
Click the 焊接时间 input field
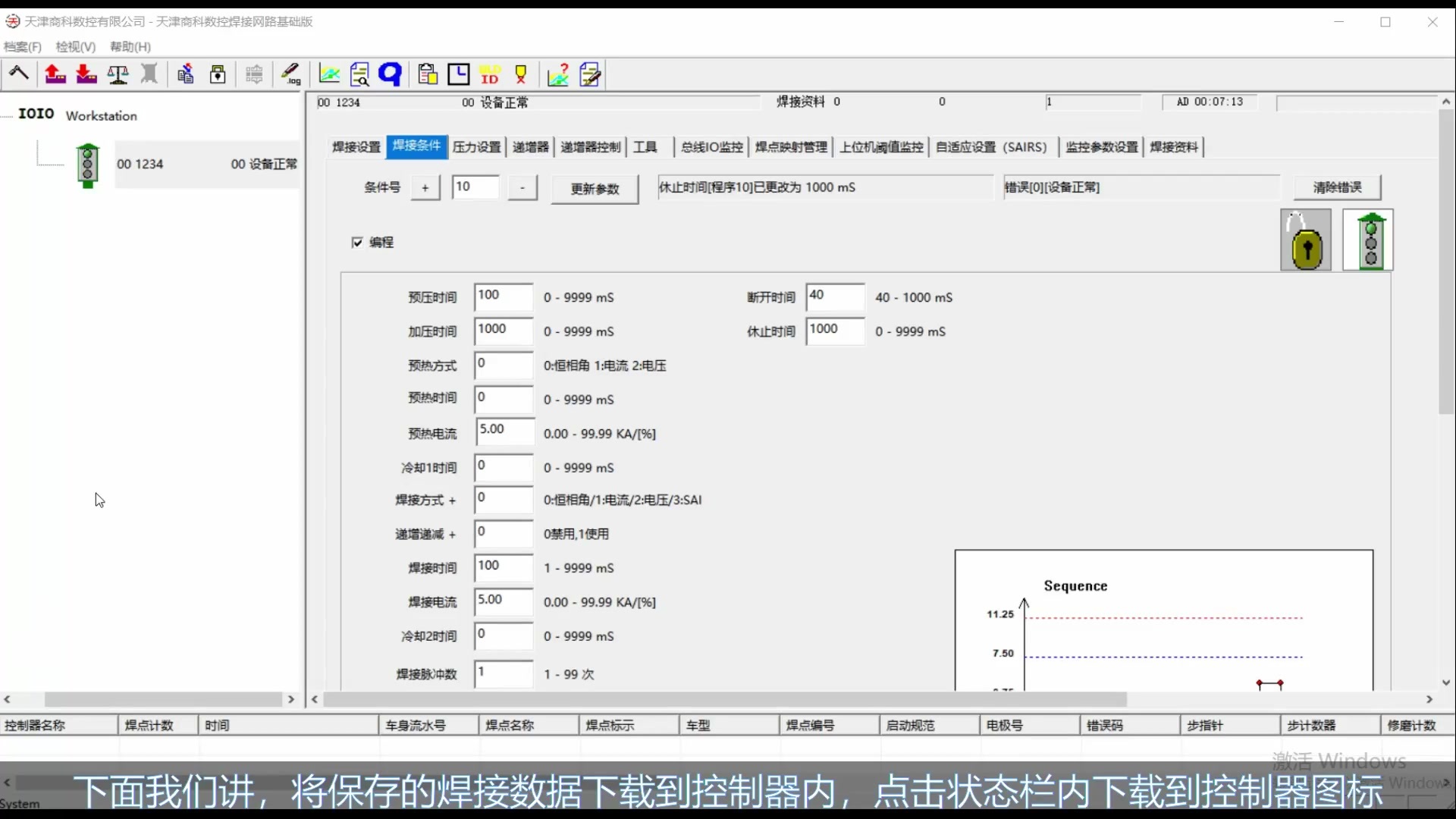(x=504, y=567)
